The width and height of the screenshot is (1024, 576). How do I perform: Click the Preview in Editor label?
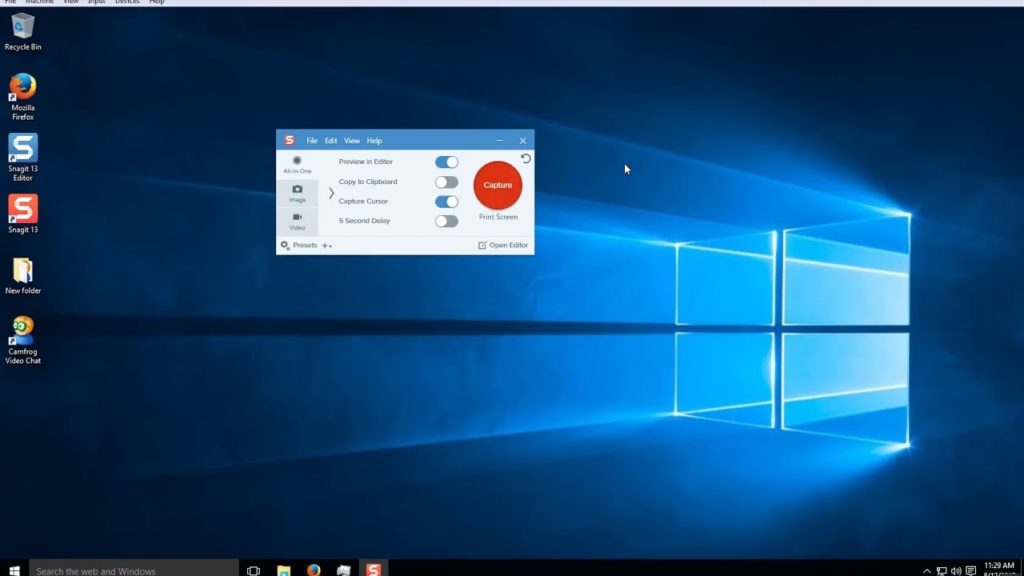point(366,162)
